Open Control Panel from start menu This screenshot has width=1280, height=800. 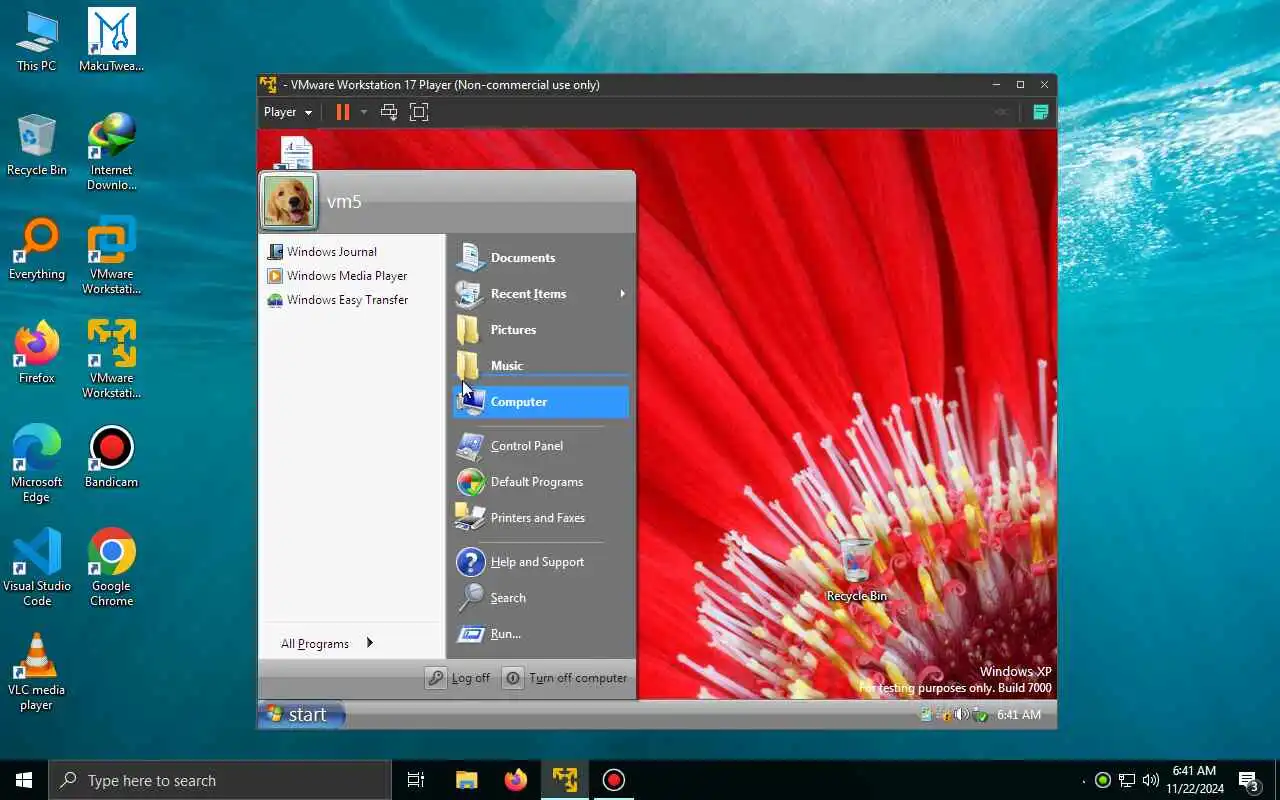click(x=541, y=446)
